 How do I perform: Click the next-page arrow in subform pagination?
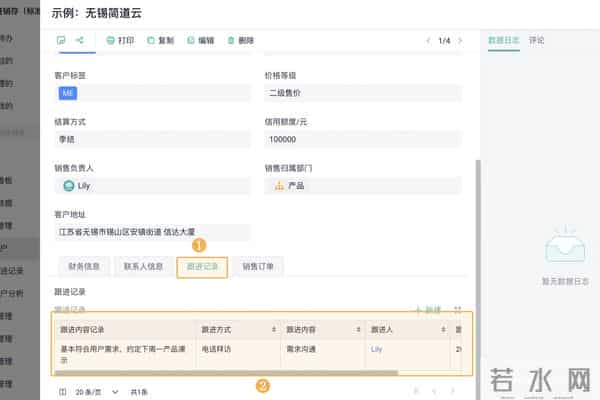(452, 391)
